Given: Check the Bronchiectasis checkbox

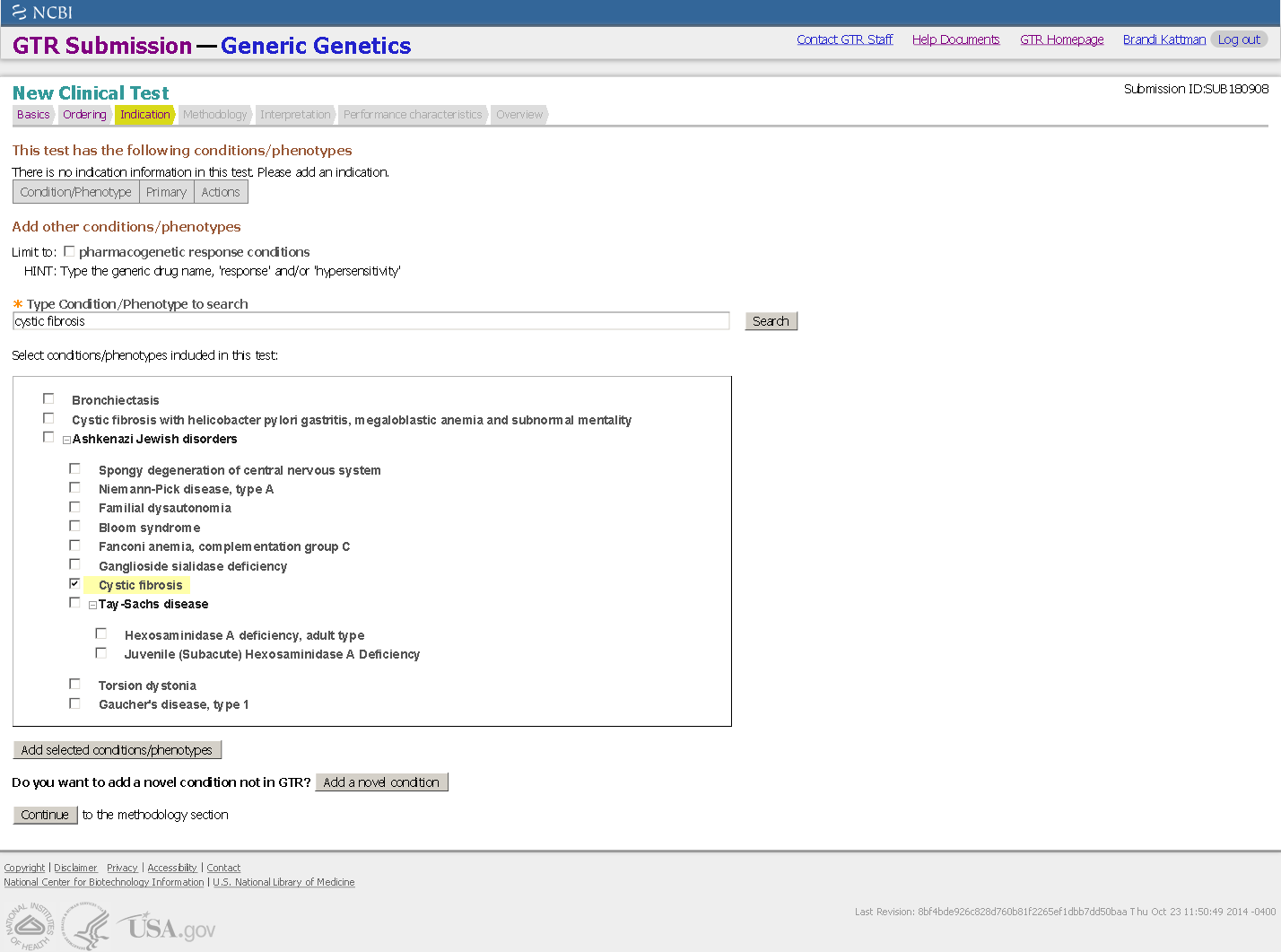Looking at the screenshot, I should click(x=48, y=398).
